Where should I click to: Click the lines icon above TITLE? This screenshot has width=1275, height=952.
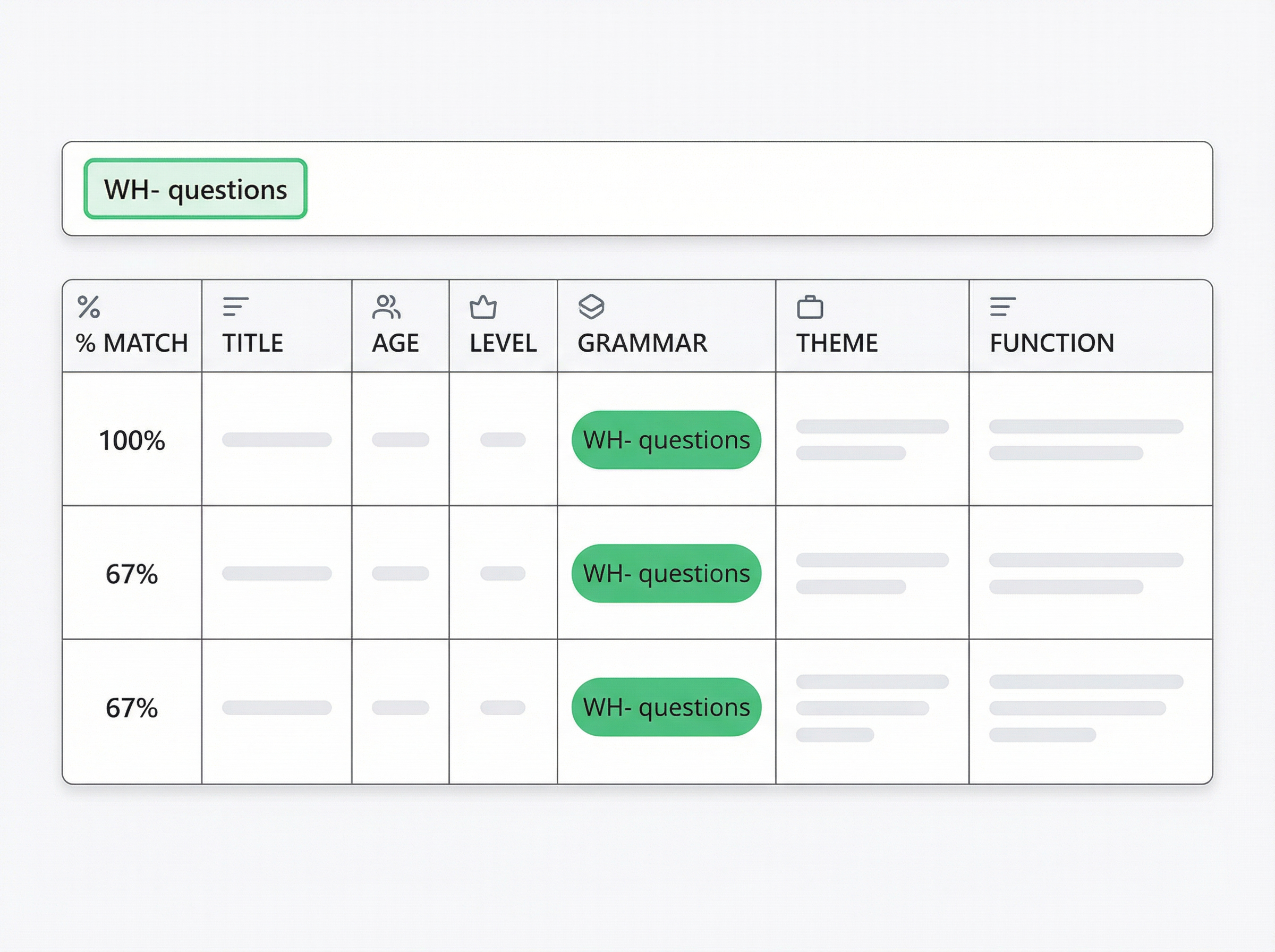pos(236,307)
